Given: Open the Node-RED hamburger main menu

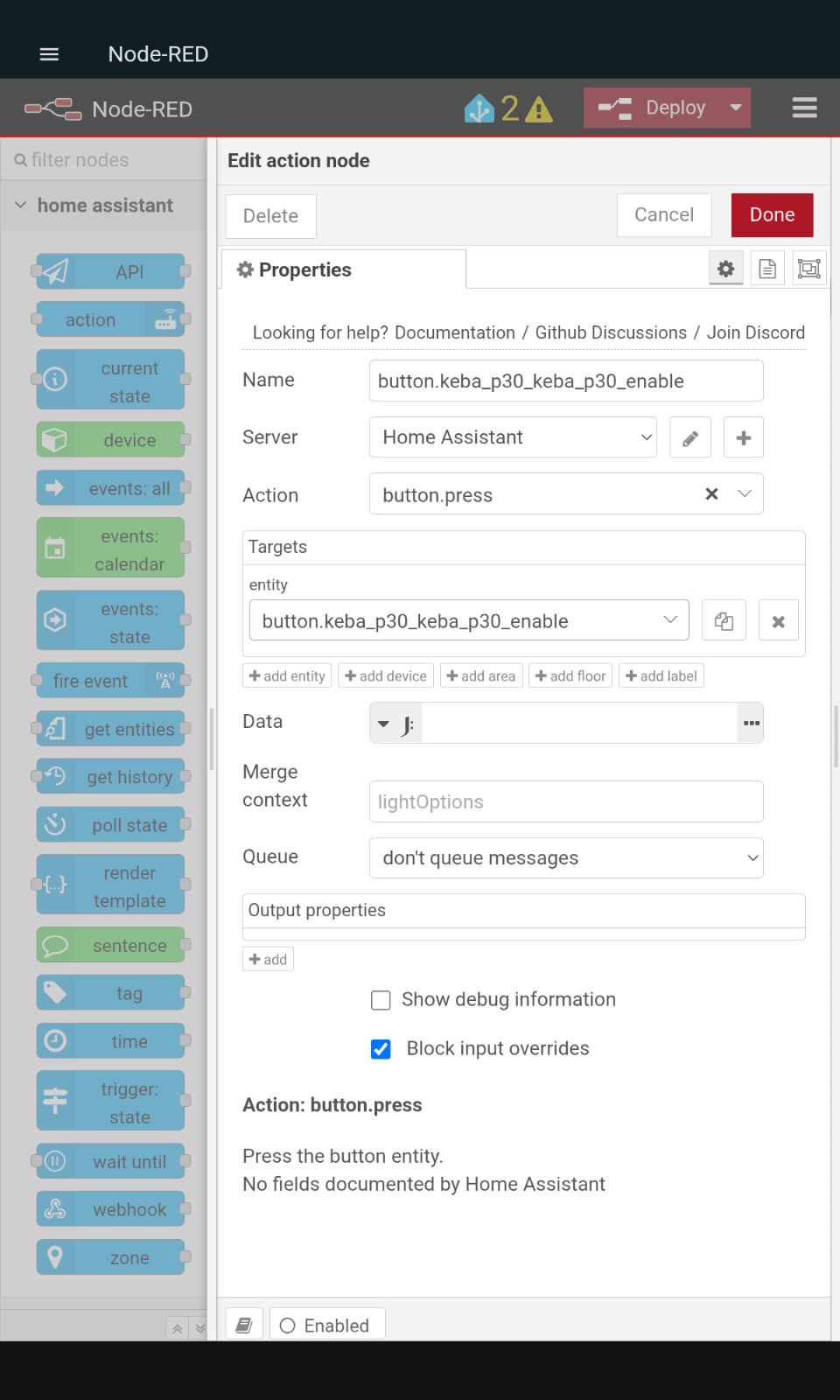Looking at the screenshot, I should click(804, 108).
